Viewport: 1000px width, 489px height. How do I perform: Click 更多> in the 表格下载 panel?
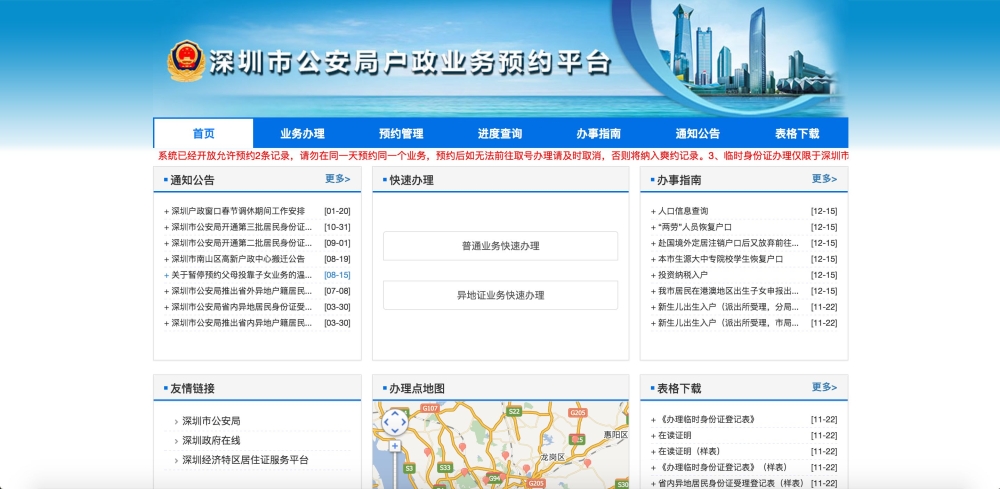(824, 387)
